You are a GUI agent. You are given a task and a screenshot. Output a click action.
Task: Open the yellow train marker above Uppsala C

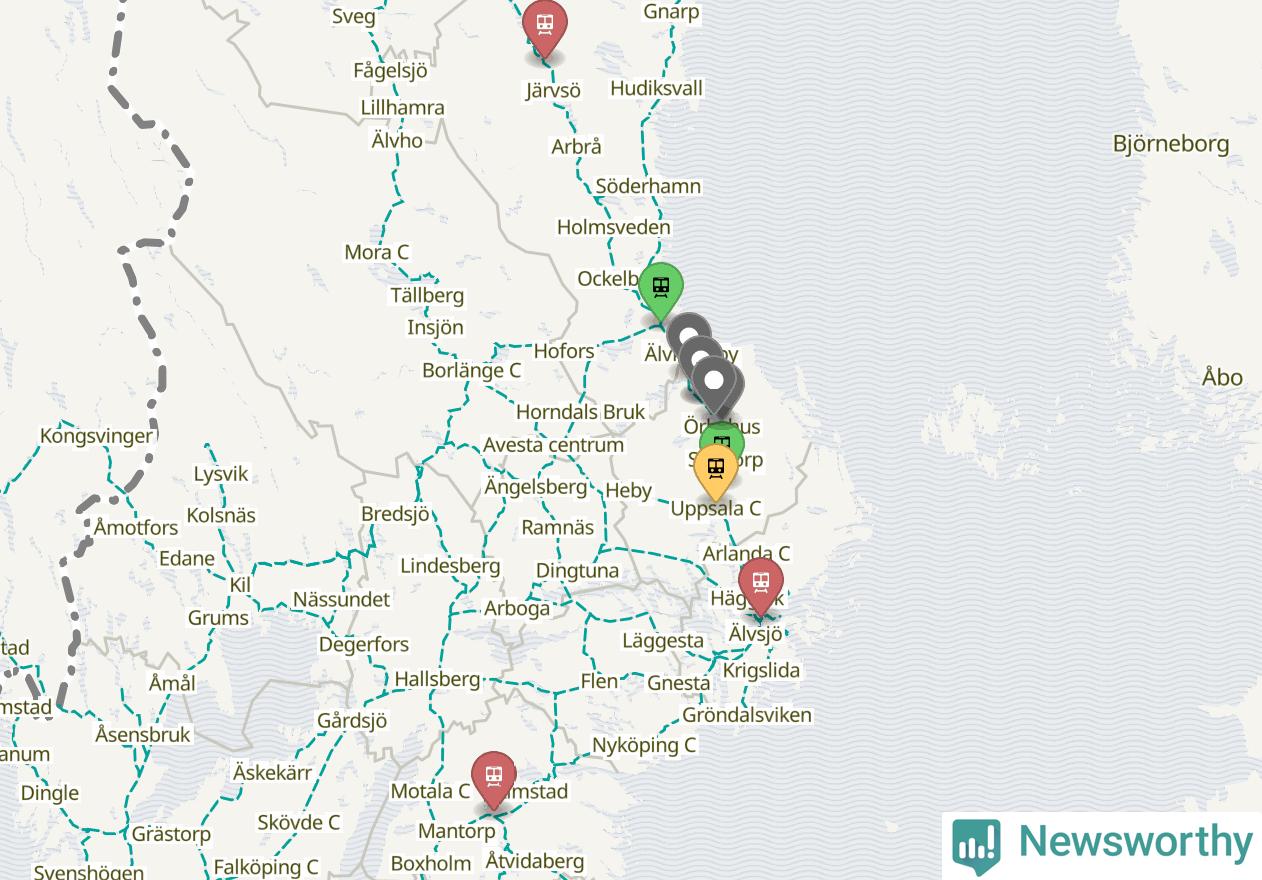coord(716,470)
